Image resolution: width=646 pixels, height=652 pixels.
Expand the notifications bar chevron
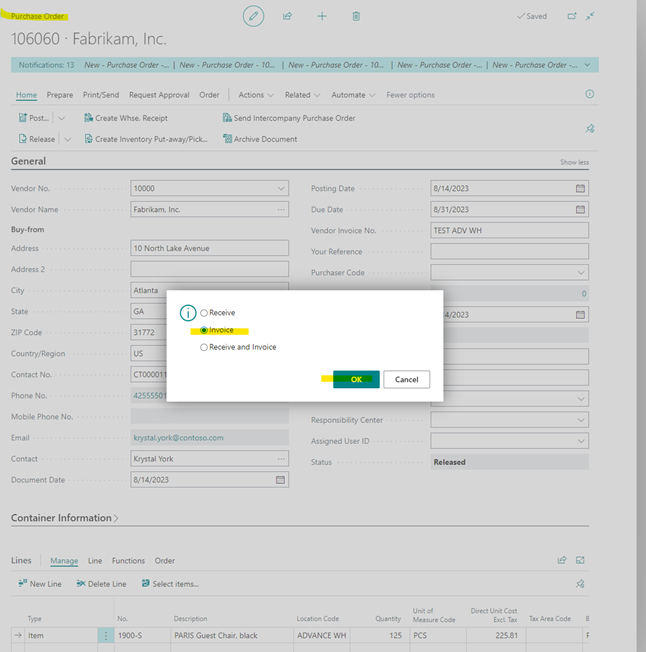coord(587,65)
